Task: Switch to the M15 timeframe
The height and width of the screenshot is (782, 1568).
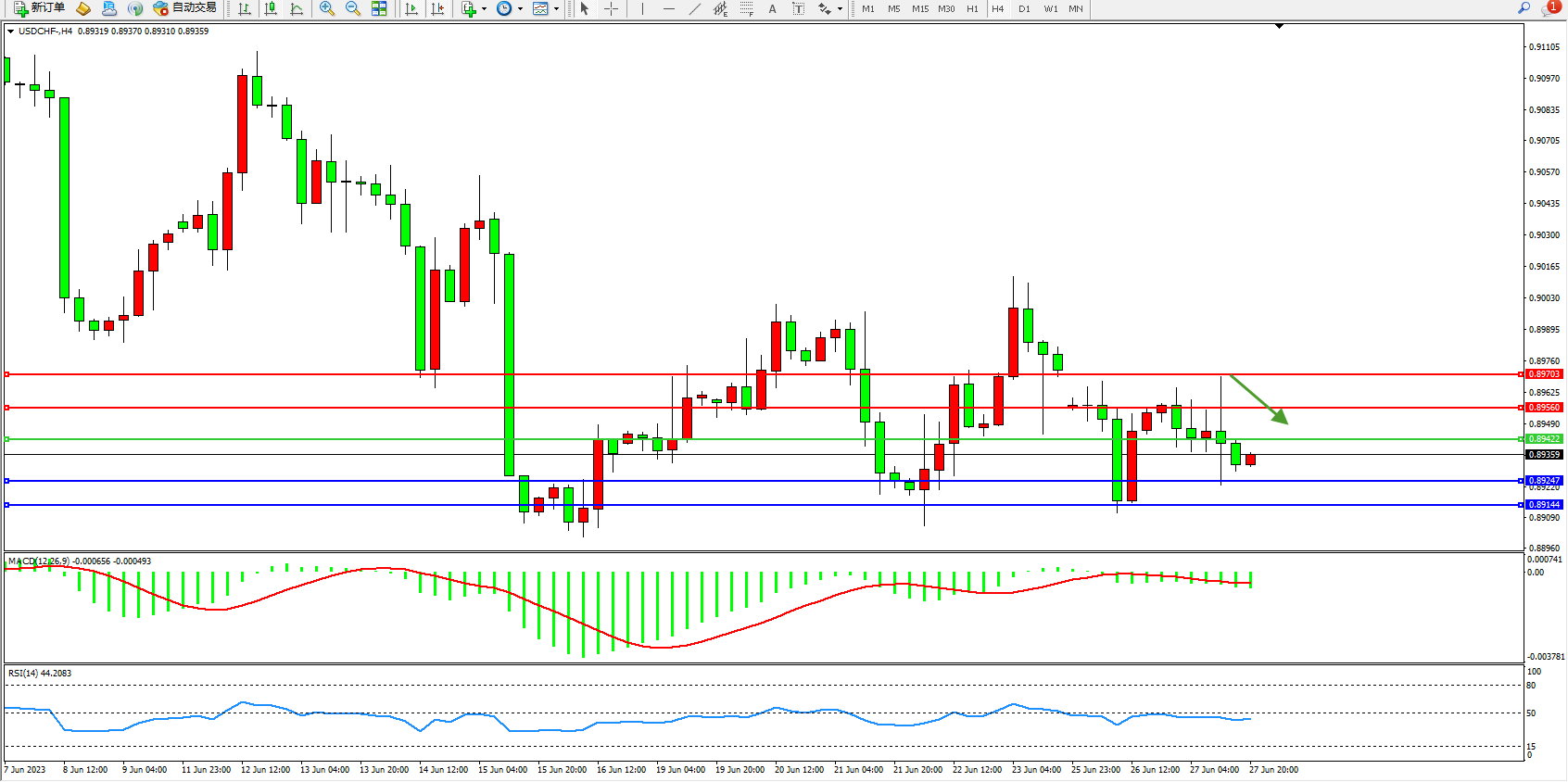Action: [x=919, y=9]
